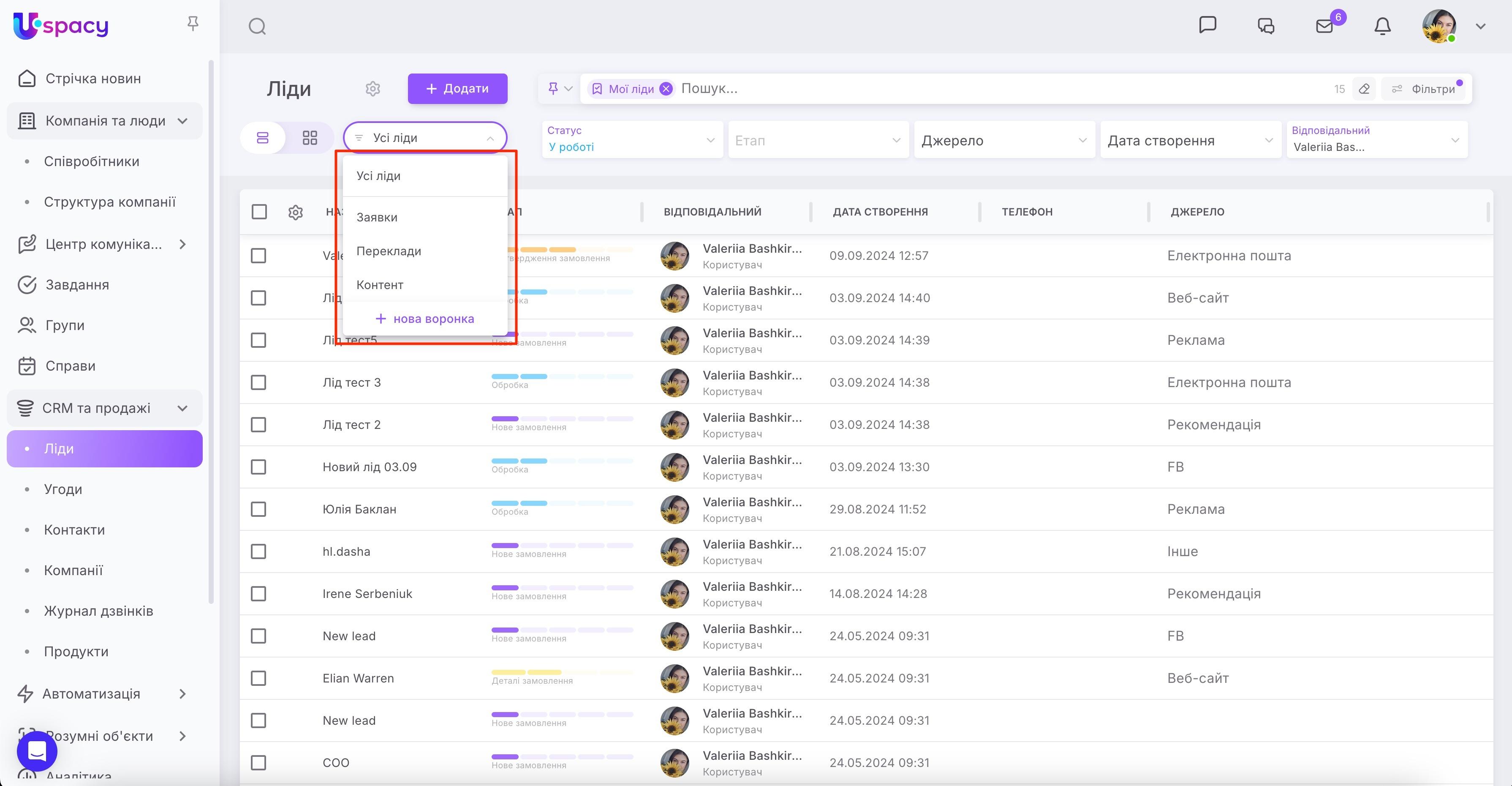Open the Статус filter dropdown
This screenshot has width=1512, height=786.
[x=631, y=140]
